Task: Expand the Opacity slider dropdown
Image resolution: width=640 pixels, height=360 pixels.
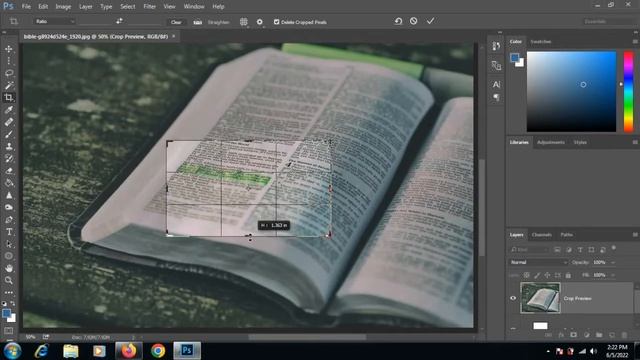Action: click(x=613, y=262)
